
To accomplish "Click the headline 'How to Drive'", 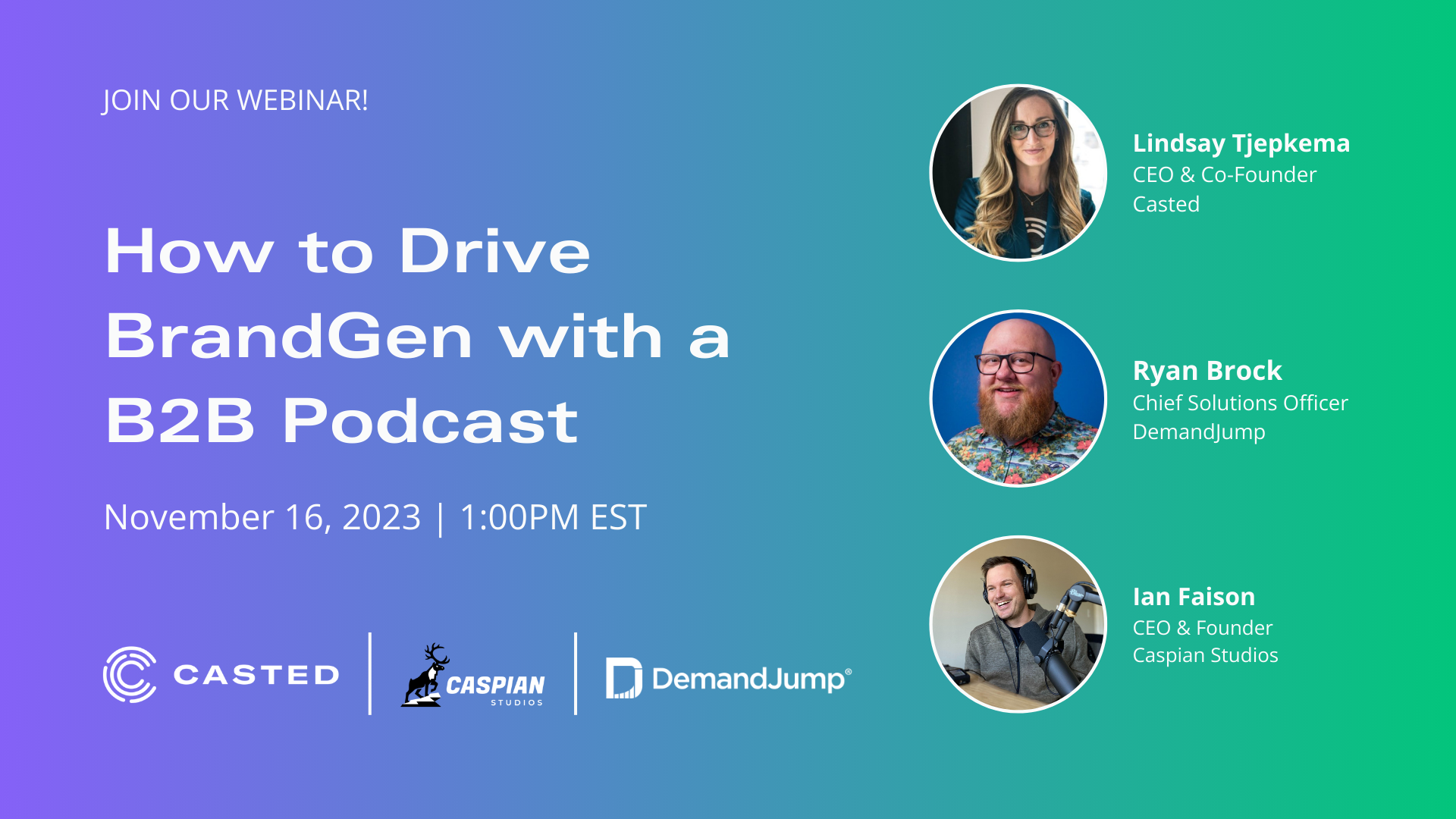I will coord(347,251).
